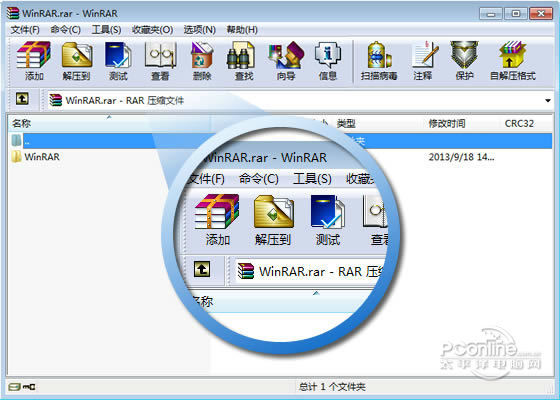The width and height of the screenshot is (560, 400).
Task: Start the 向导 (Wizard) tool
Action: click(286, 60)
